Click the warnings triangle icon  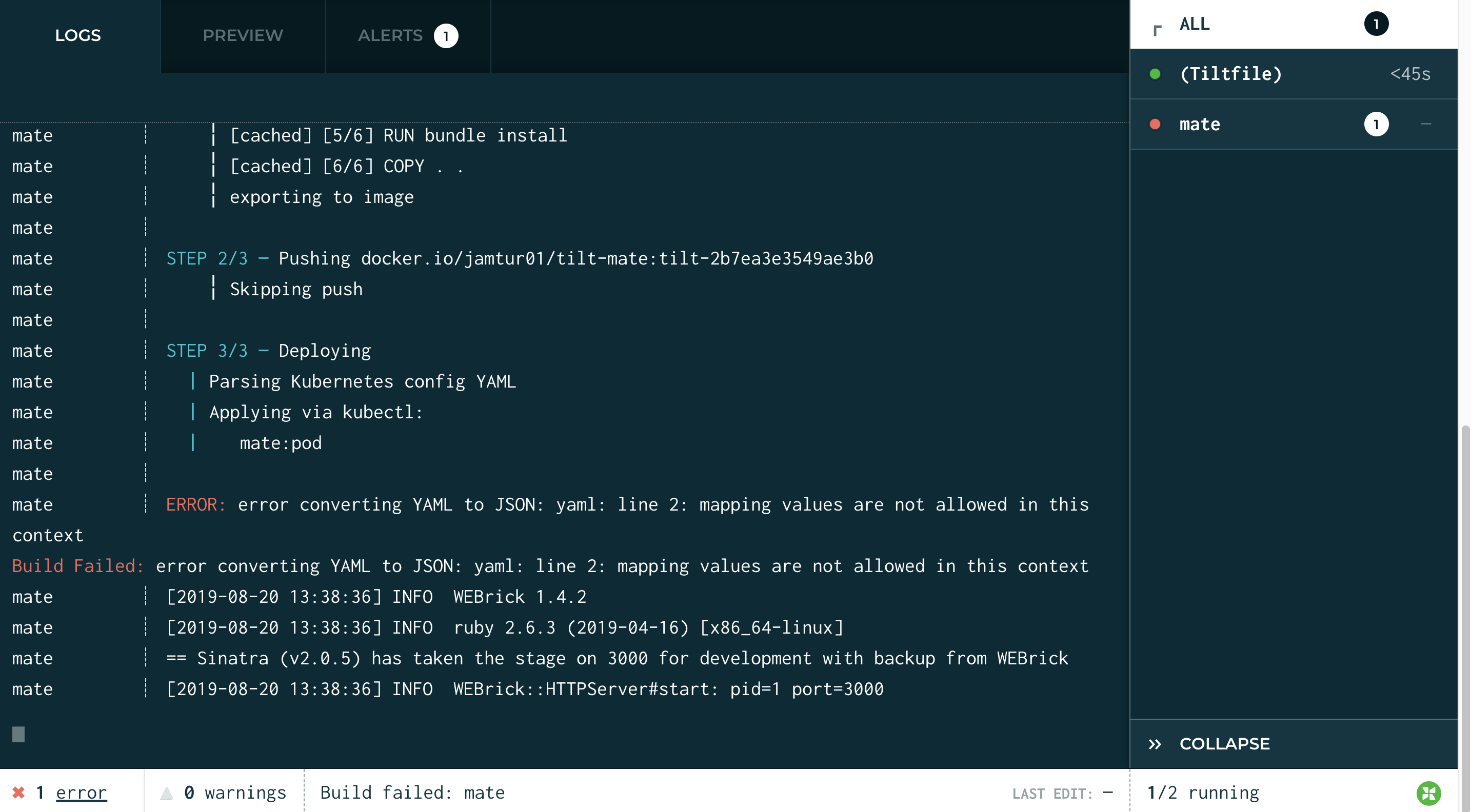[x=166, y=793]
